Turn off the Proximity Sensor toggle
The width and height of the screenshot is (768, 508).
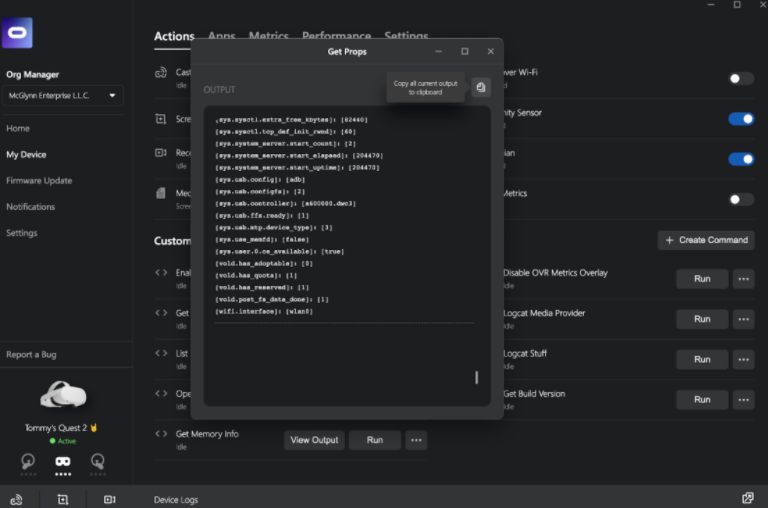(741, 119)
